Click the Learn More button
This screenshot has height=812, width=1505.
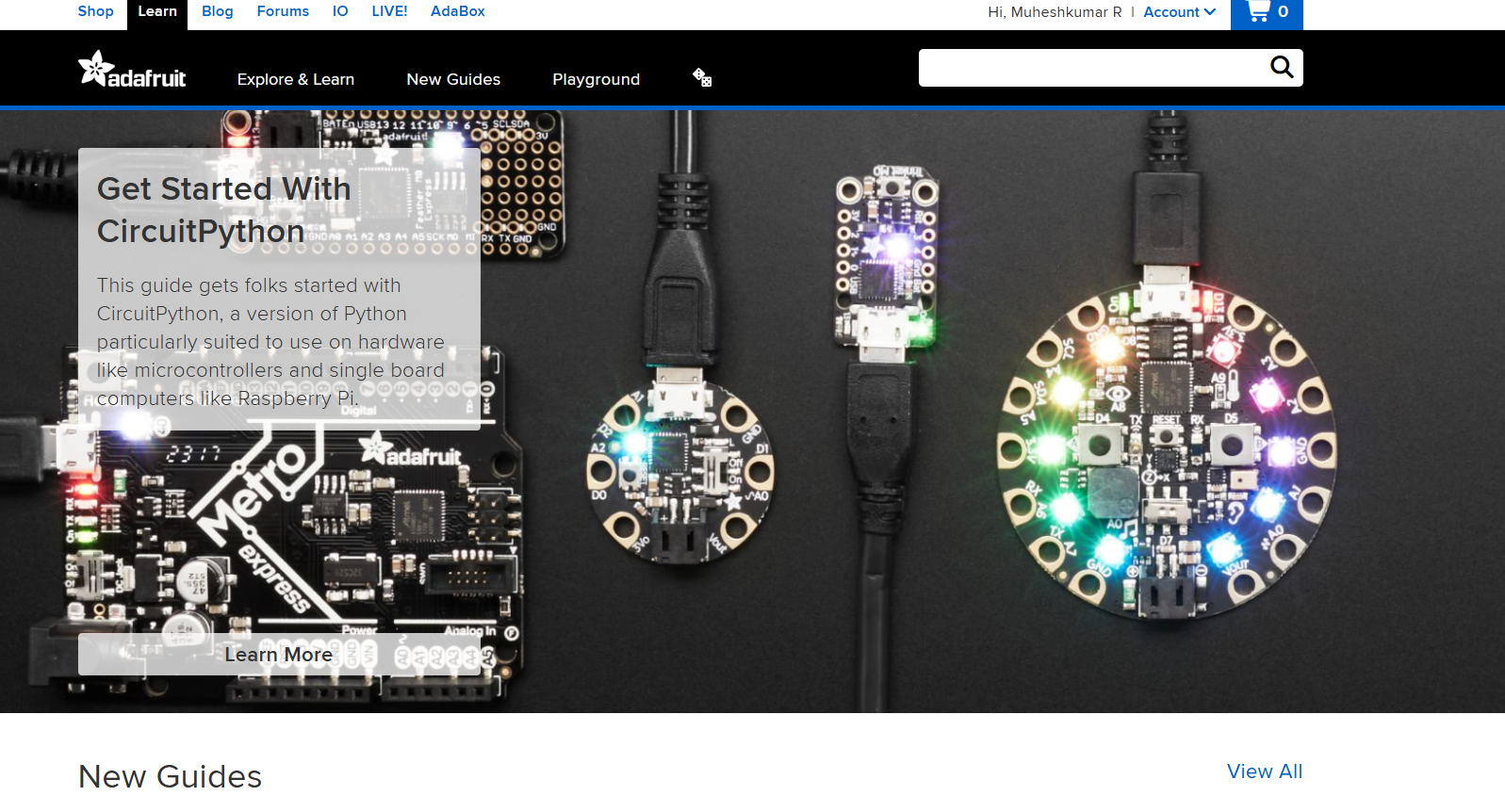(279, 654)
